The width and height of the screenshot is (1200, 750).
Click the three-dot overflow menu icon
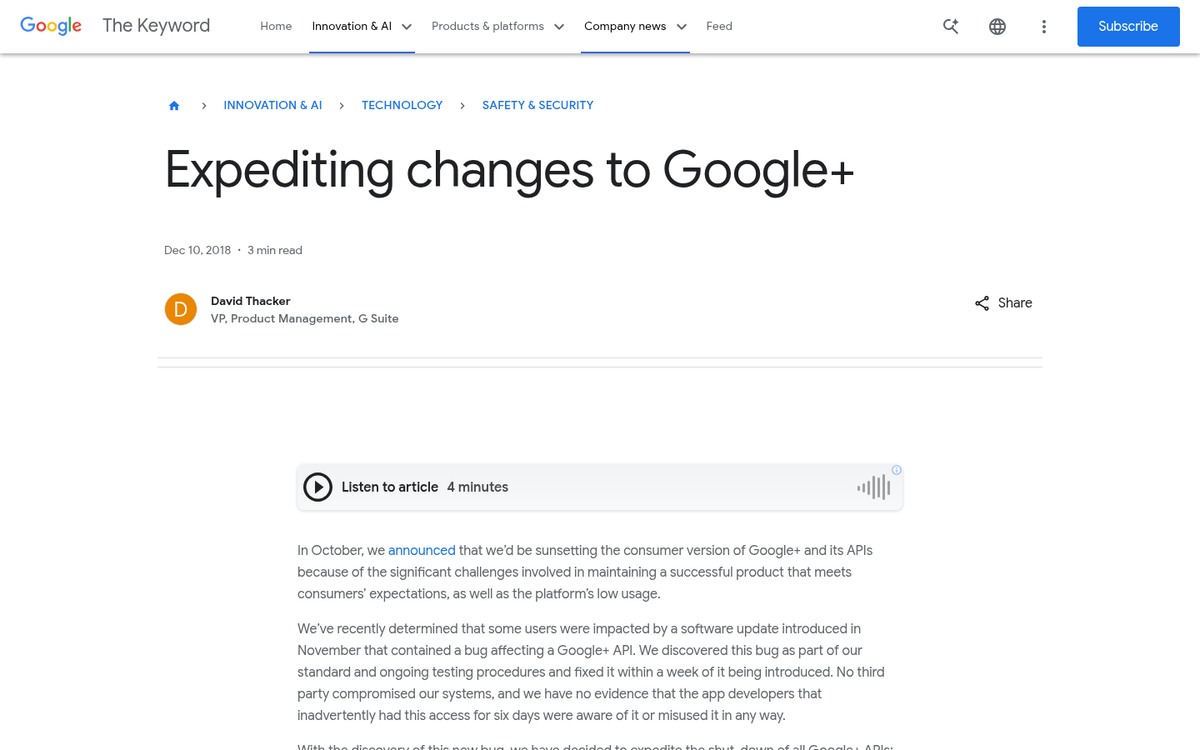pyautogui.click(x=1044, y=26)
